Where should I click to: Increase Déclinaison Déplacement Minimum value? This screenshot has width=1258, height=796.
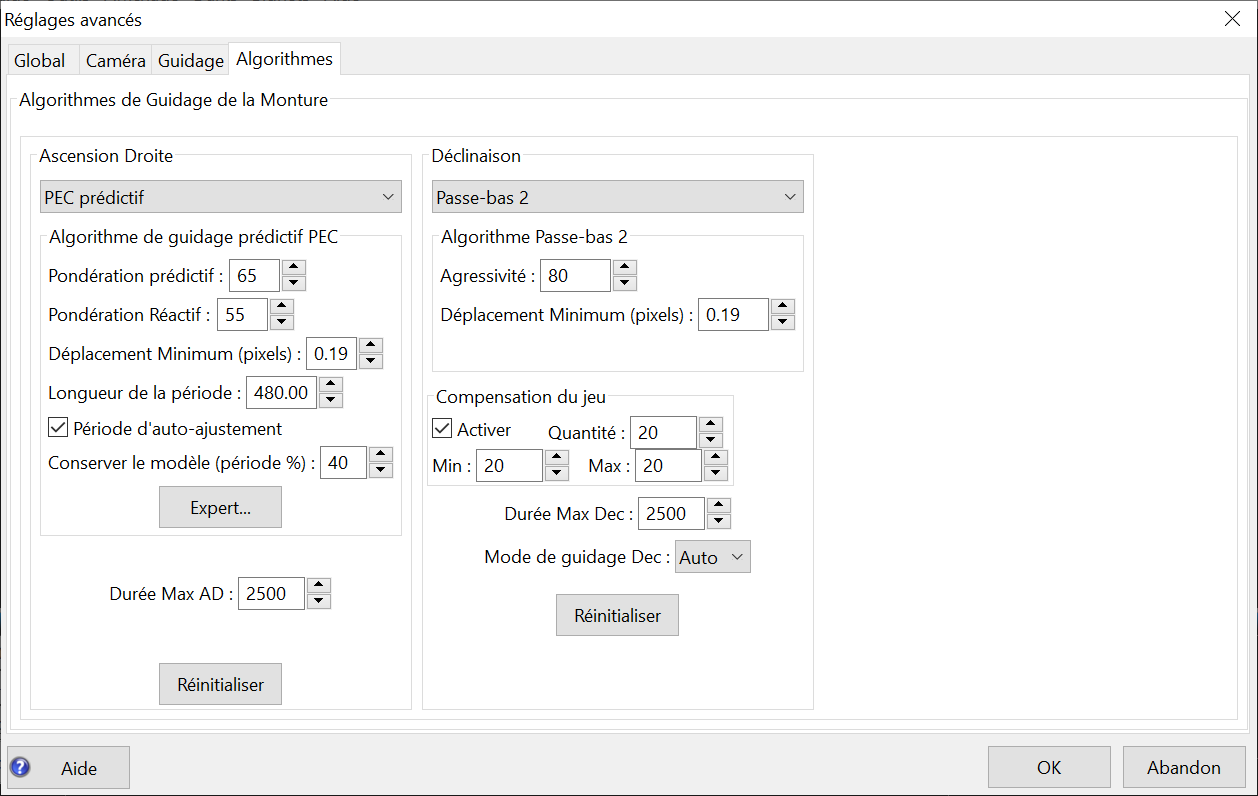(783, 306)
